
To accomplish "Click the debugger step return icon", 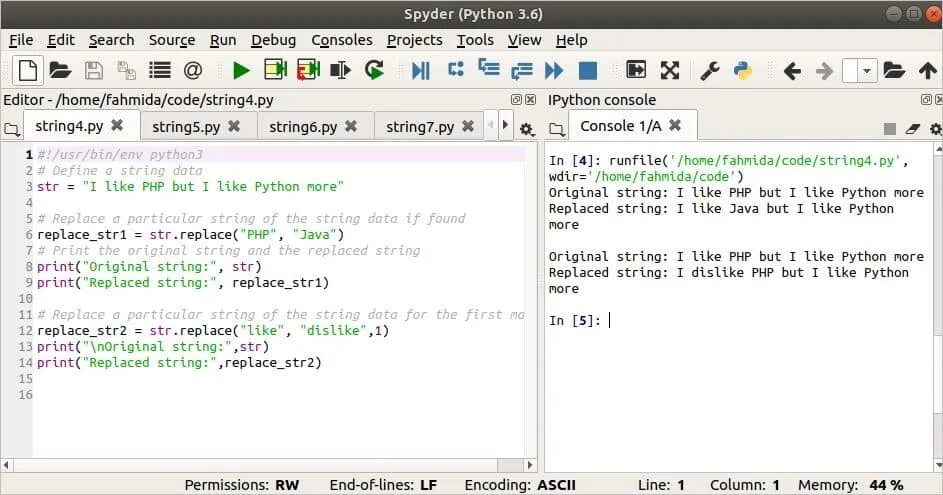I will point(521,71).
